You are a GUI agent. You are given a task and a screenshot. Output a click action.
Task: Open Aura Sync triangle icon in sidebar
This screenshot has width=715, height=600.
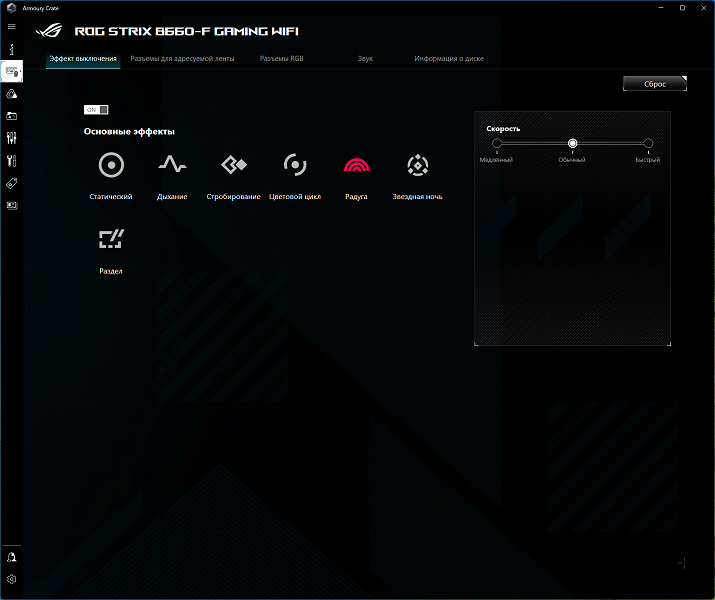pos(11,94)
